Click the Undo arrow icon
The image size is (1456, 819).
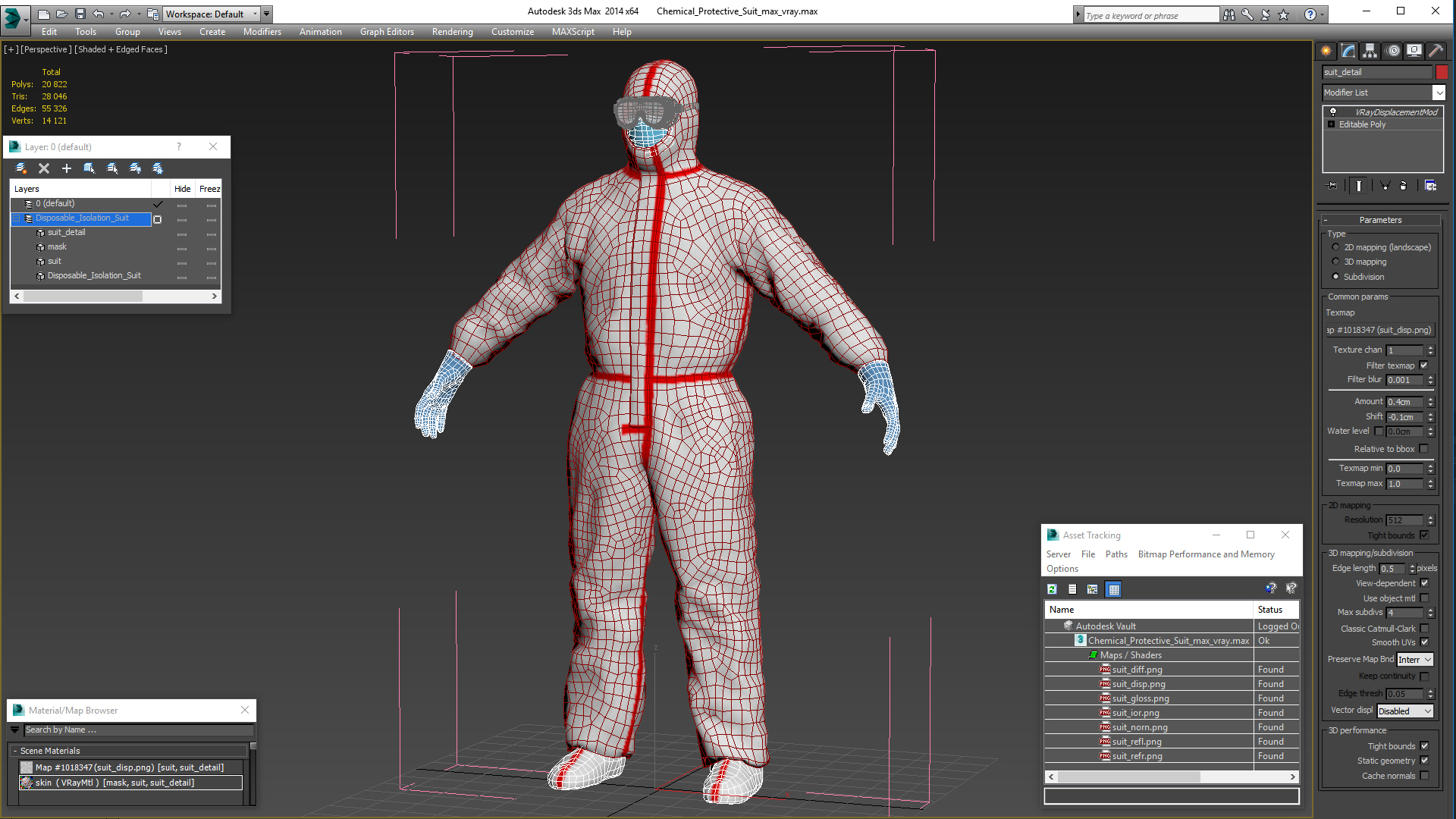98,14
